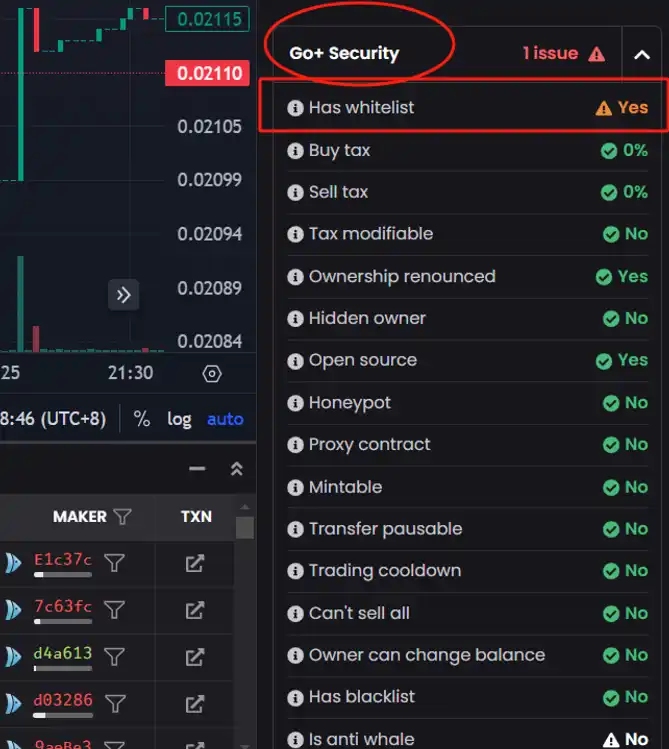Click the filter icon in MAKER column header
Image resolution: width=669 pixels, height=749 pixels.
122,516
